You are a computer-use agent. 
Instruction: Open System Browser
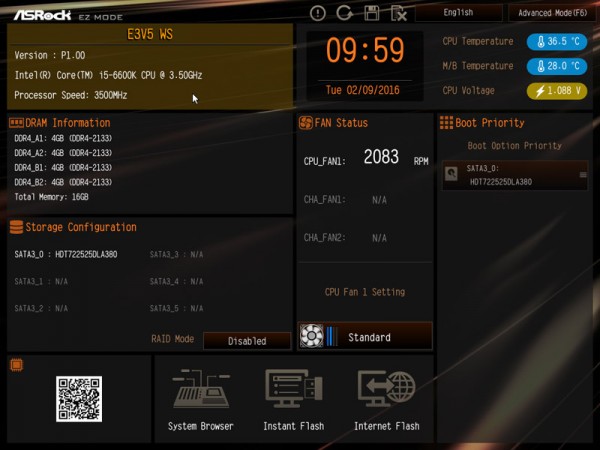[201, 399]
